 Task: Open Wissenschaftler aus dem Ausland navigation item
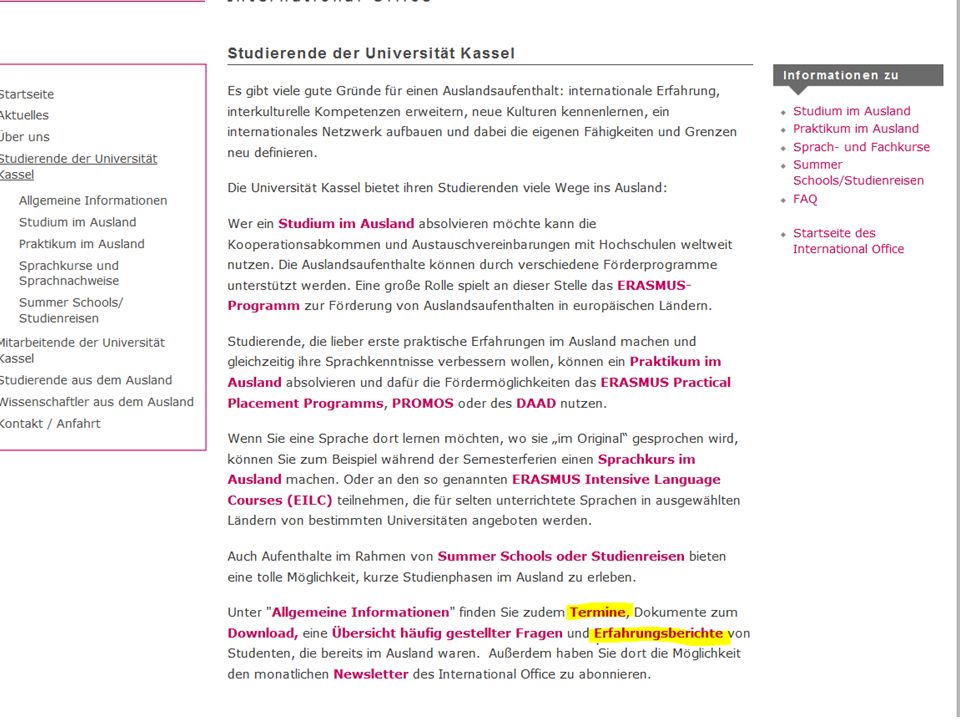97,402
